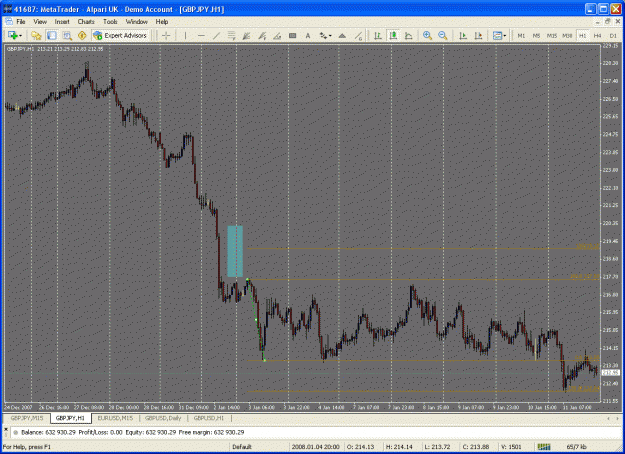This screenshot has width=625, height=454.
Task: Select the H1 timeframe
Action: (x=582, y=35)
